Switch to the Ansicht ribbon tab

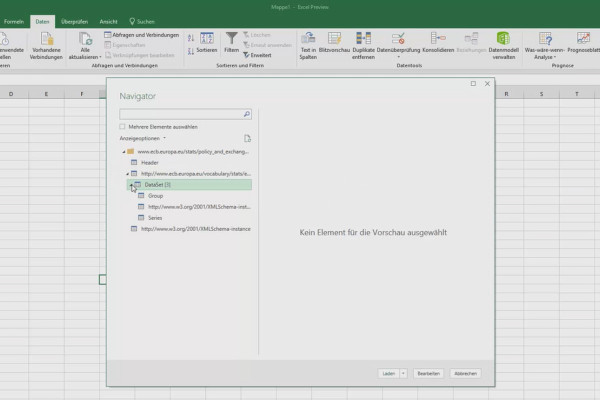coord(108,22)
